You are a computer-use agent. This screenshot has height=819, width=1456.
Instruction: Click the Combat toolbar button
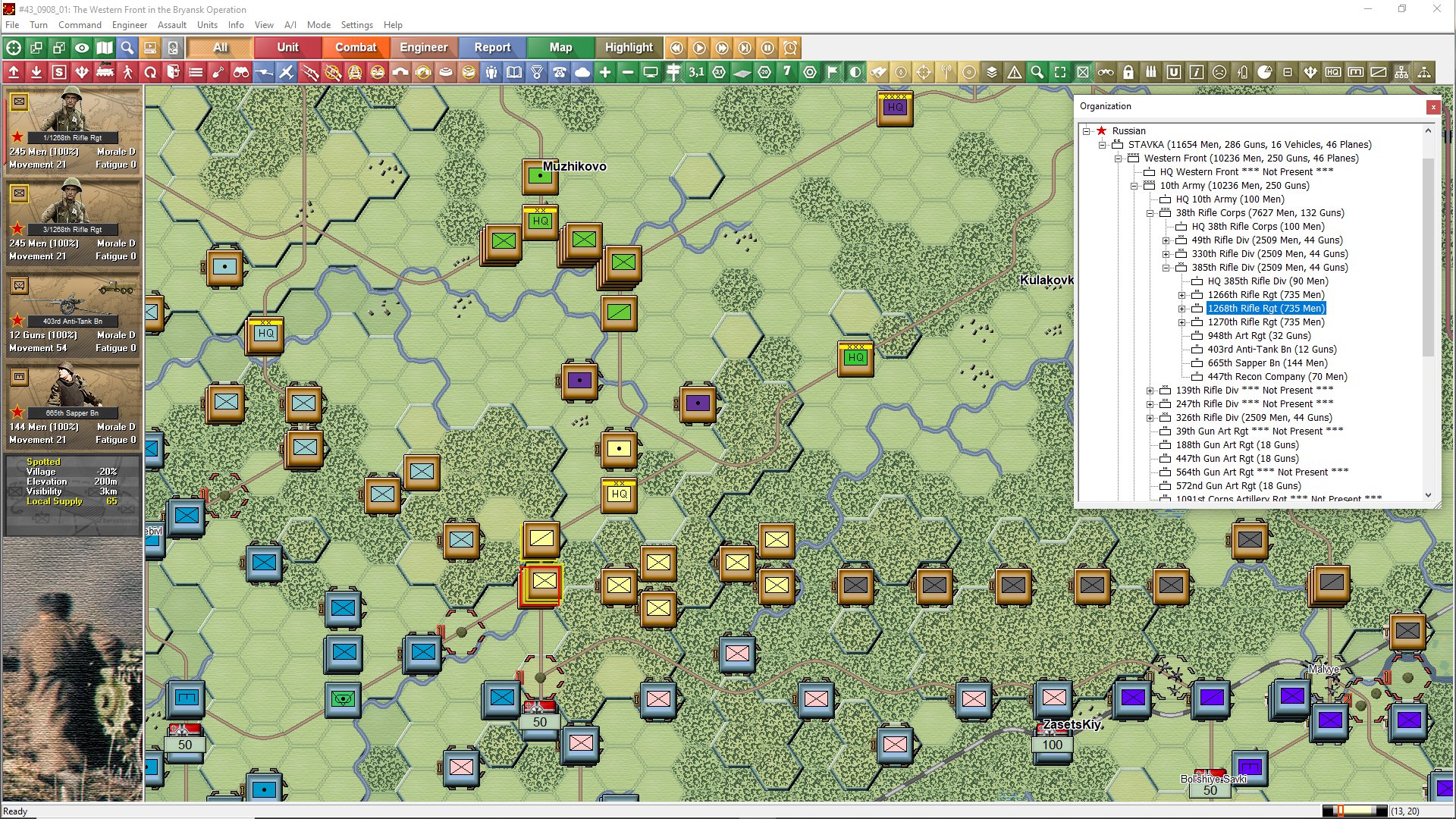pyautogui.click(x=356, y=48)
